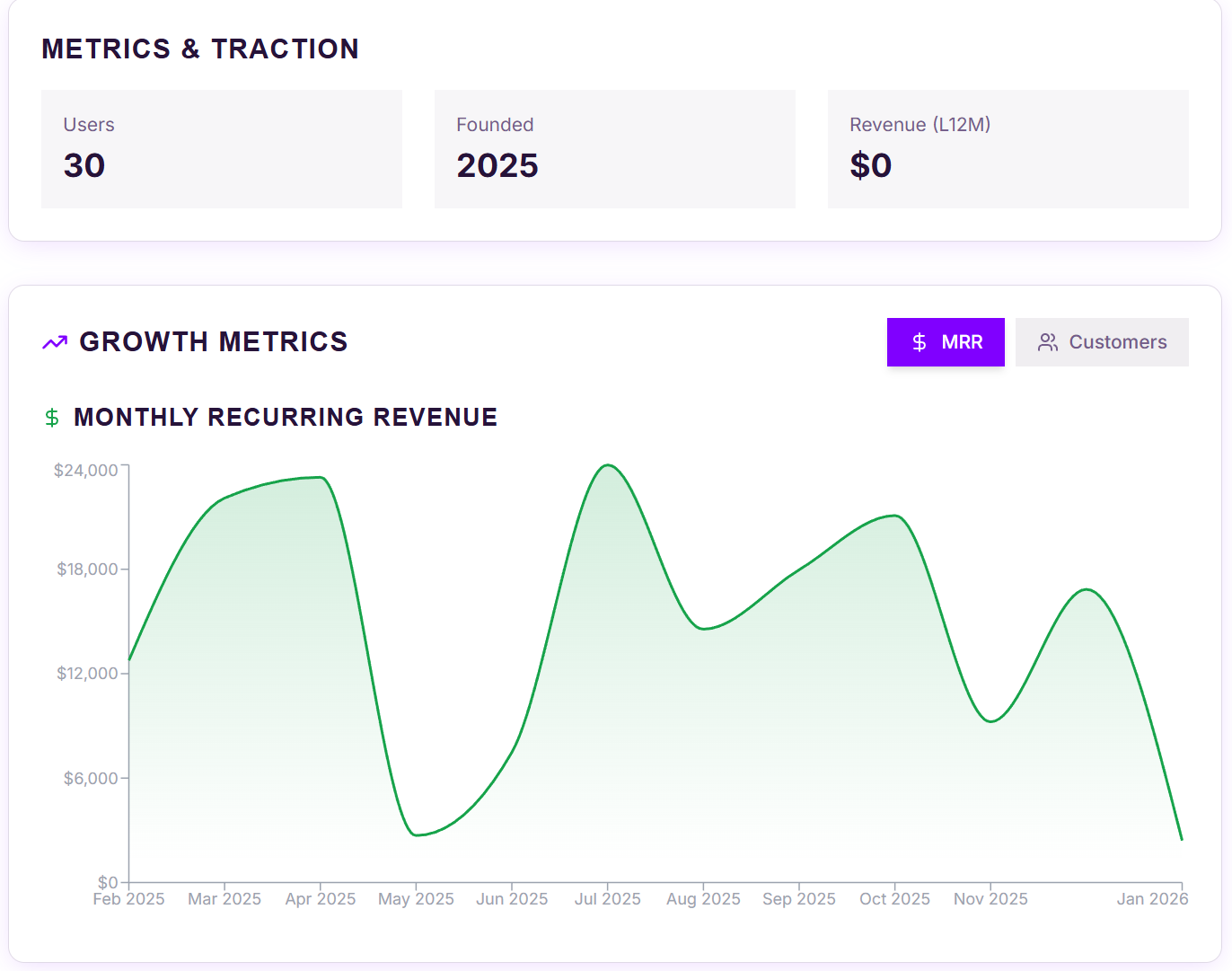Switch to the MRR view
This screenshot has height=971, width=1232.
[946, 341]
